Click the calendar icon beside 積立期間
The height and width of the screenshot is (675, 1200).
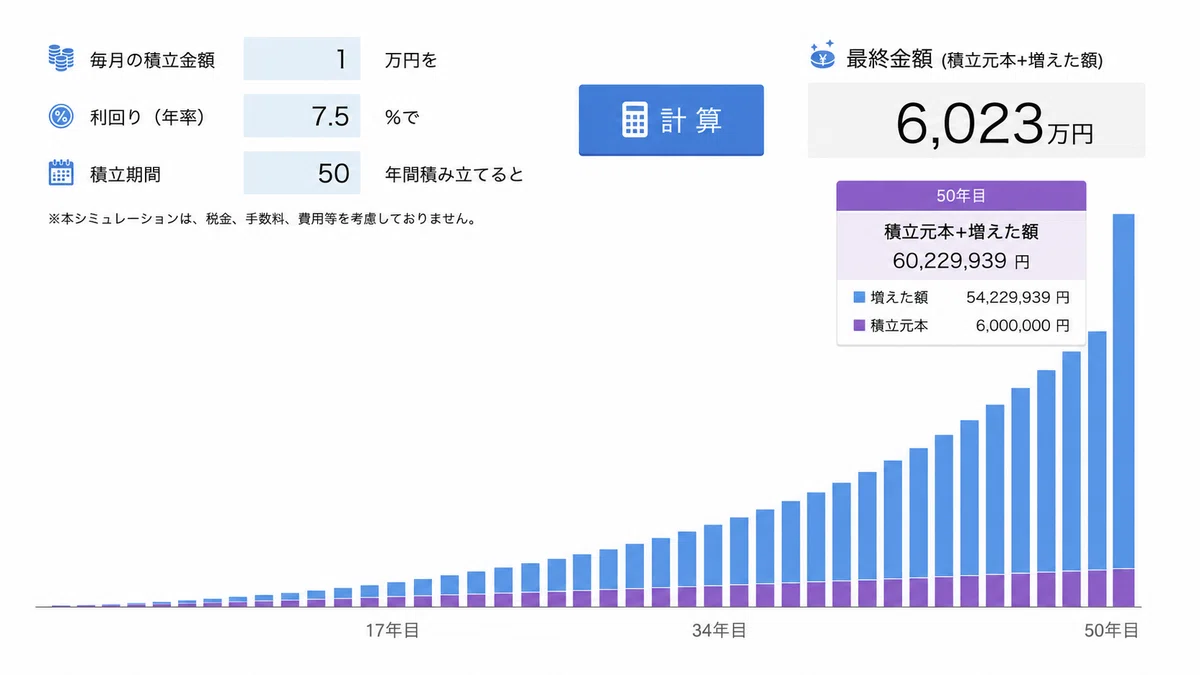point(62,174)
